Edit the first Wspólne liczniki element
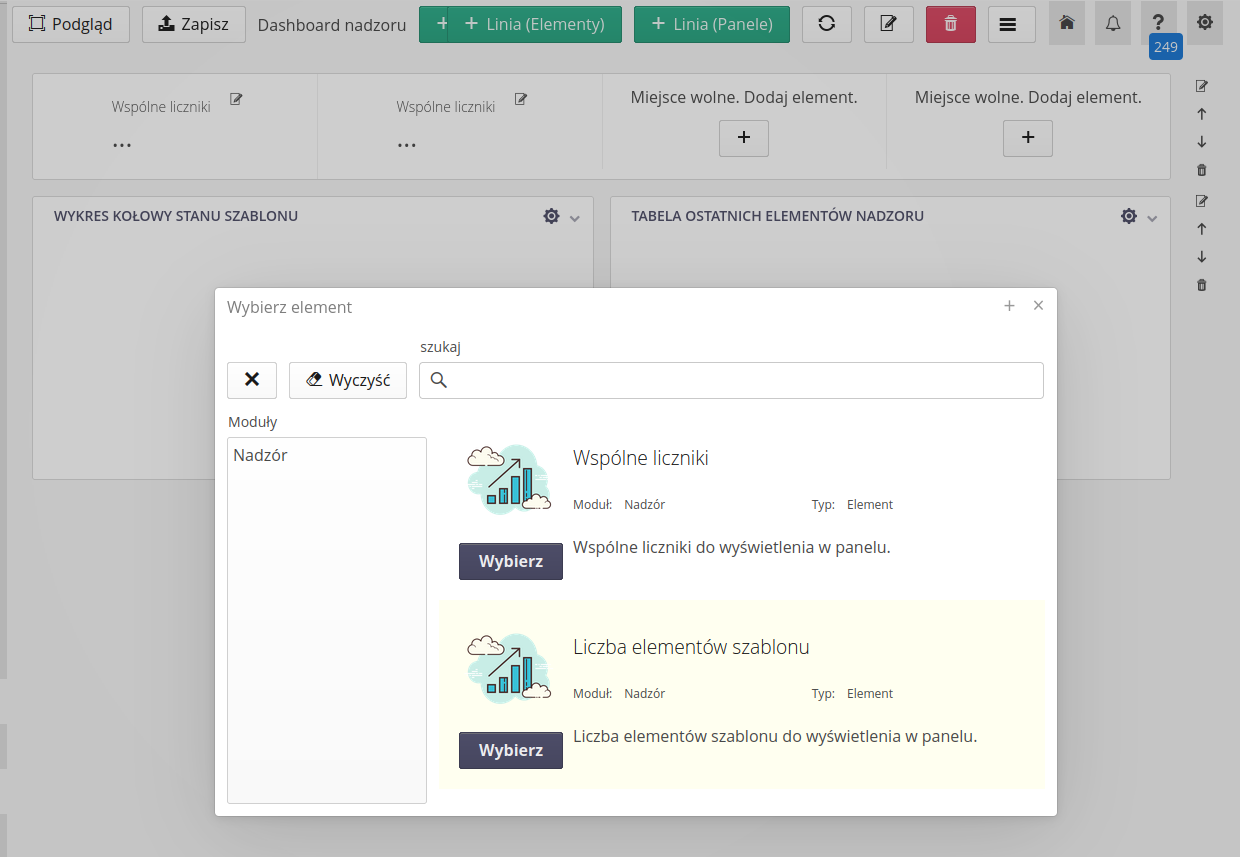 (x=236, y=99)
